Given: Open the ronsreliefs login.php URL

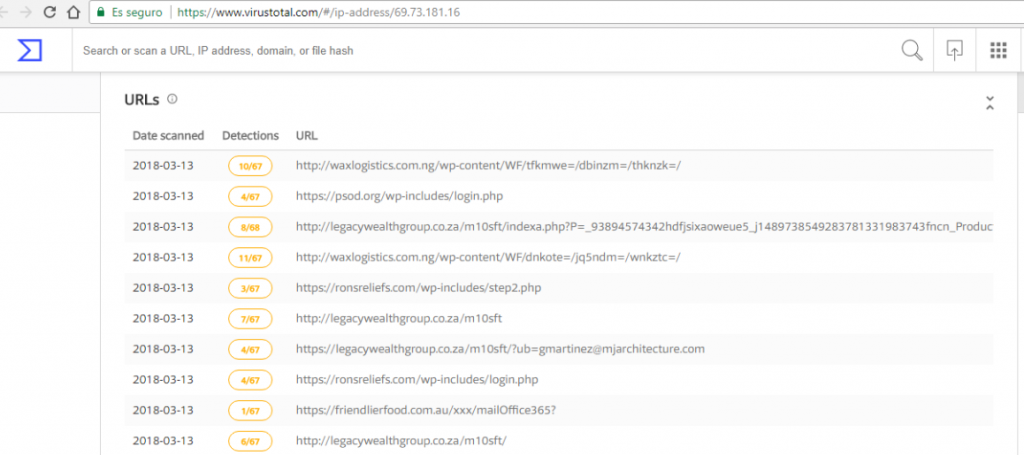Looking at the screenshot, I should pos(417,379).
